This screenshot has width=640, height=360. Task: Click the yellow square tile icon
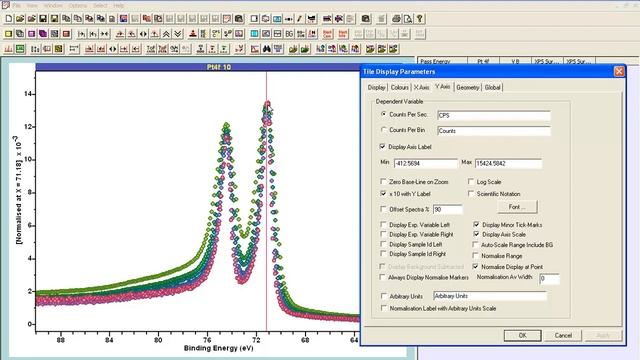coord(9,34)
